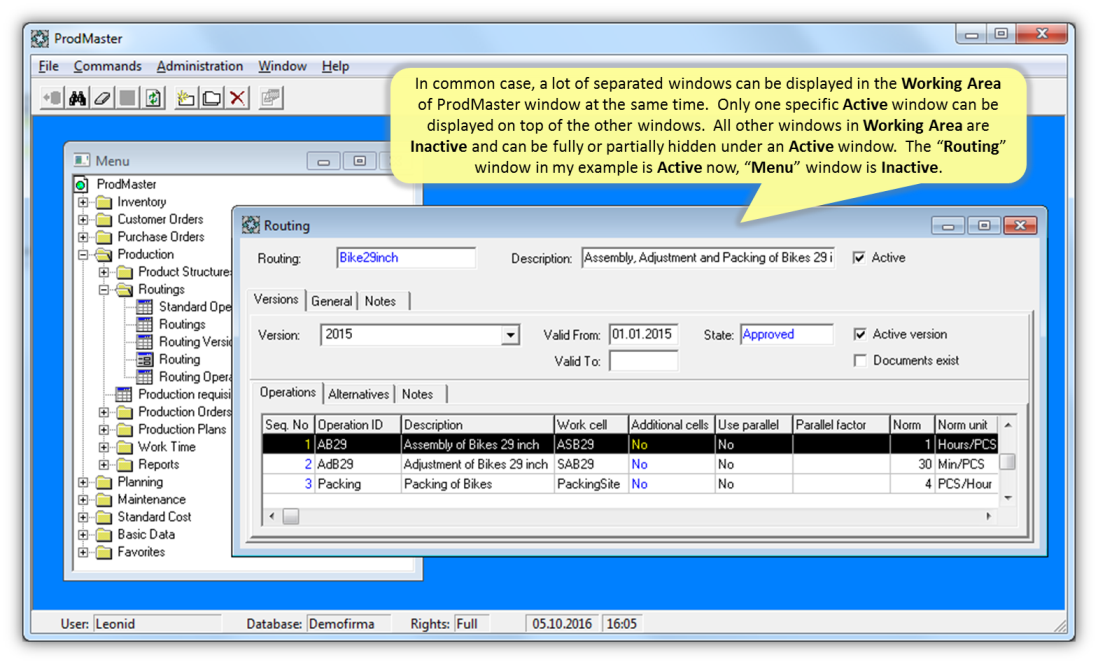Collapse the Production tree node
1098x664 pixels.
(x=83, y=255)
